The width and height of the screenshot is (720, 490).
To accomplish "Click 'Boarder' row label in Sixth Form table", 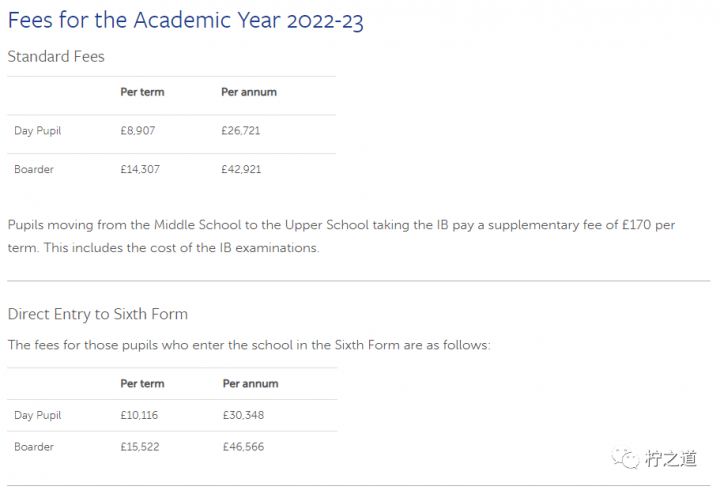I will tap(34, 447).
